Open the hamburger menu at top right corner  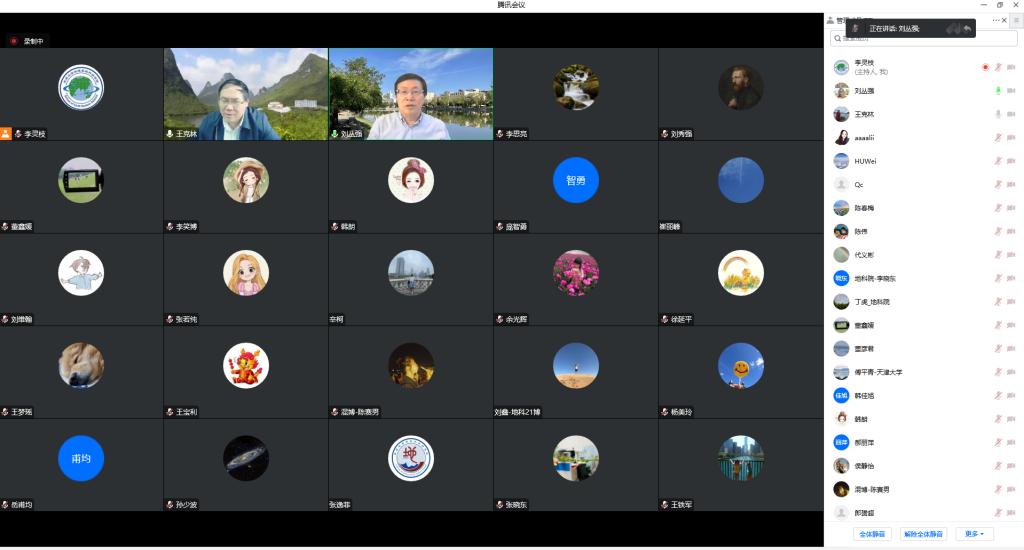click(x=1016, y=20)
